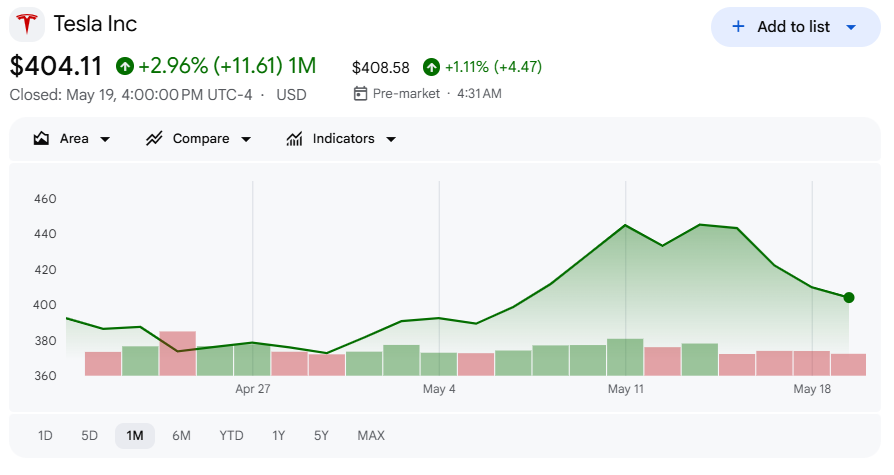Screen dimensions: 894x475
Task: Open the Add to list dropdown arrow
Action: point(851,27)
